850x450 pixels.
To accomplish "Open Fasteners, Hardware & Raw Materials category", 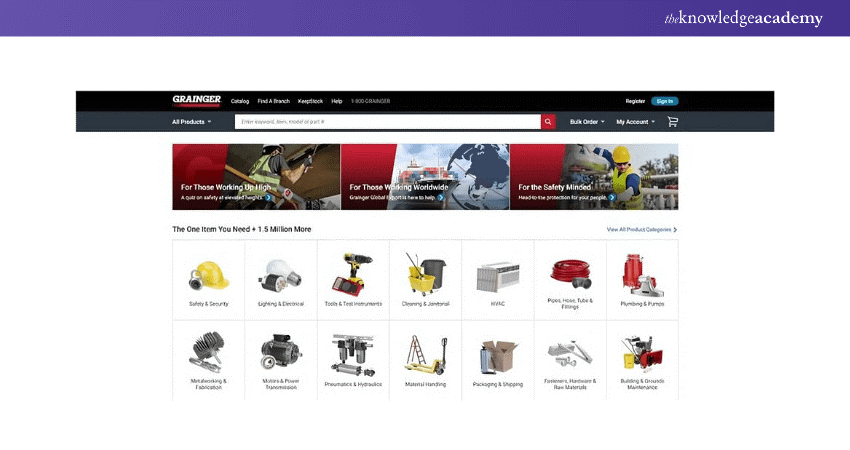I will pos(570,361).
